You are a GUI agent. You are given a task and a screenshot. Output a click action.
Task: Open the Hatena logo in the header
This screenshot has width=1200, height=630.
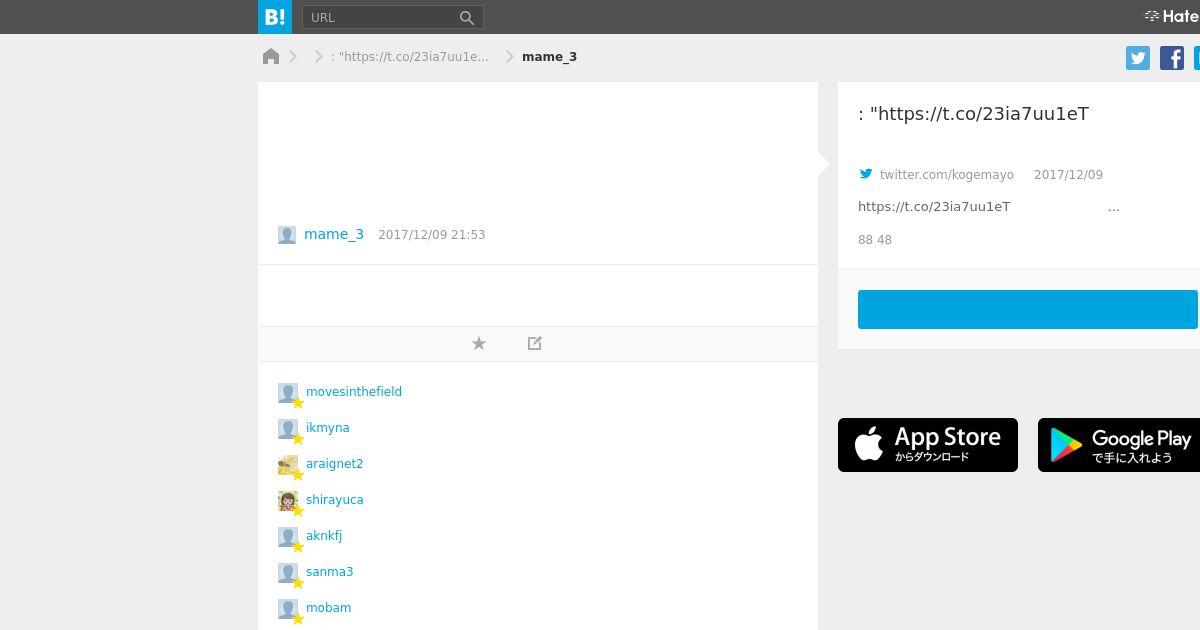pos(1172,16)
